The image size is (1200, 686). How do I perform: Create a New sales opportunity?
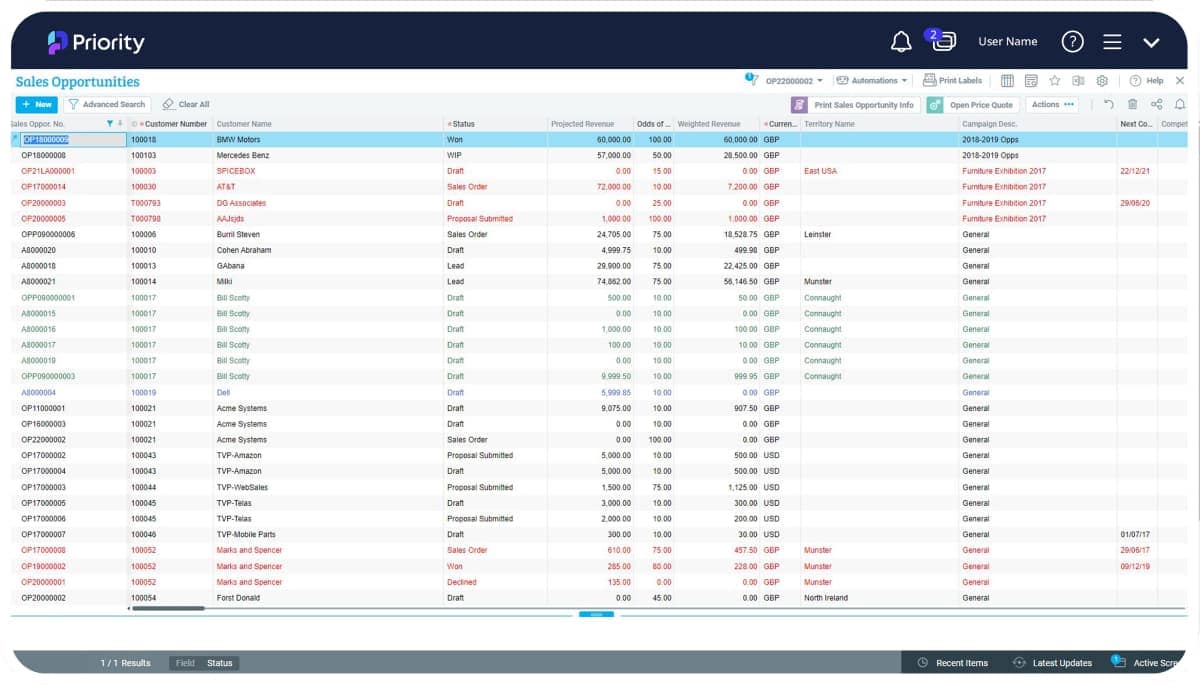tap(37, 104)
